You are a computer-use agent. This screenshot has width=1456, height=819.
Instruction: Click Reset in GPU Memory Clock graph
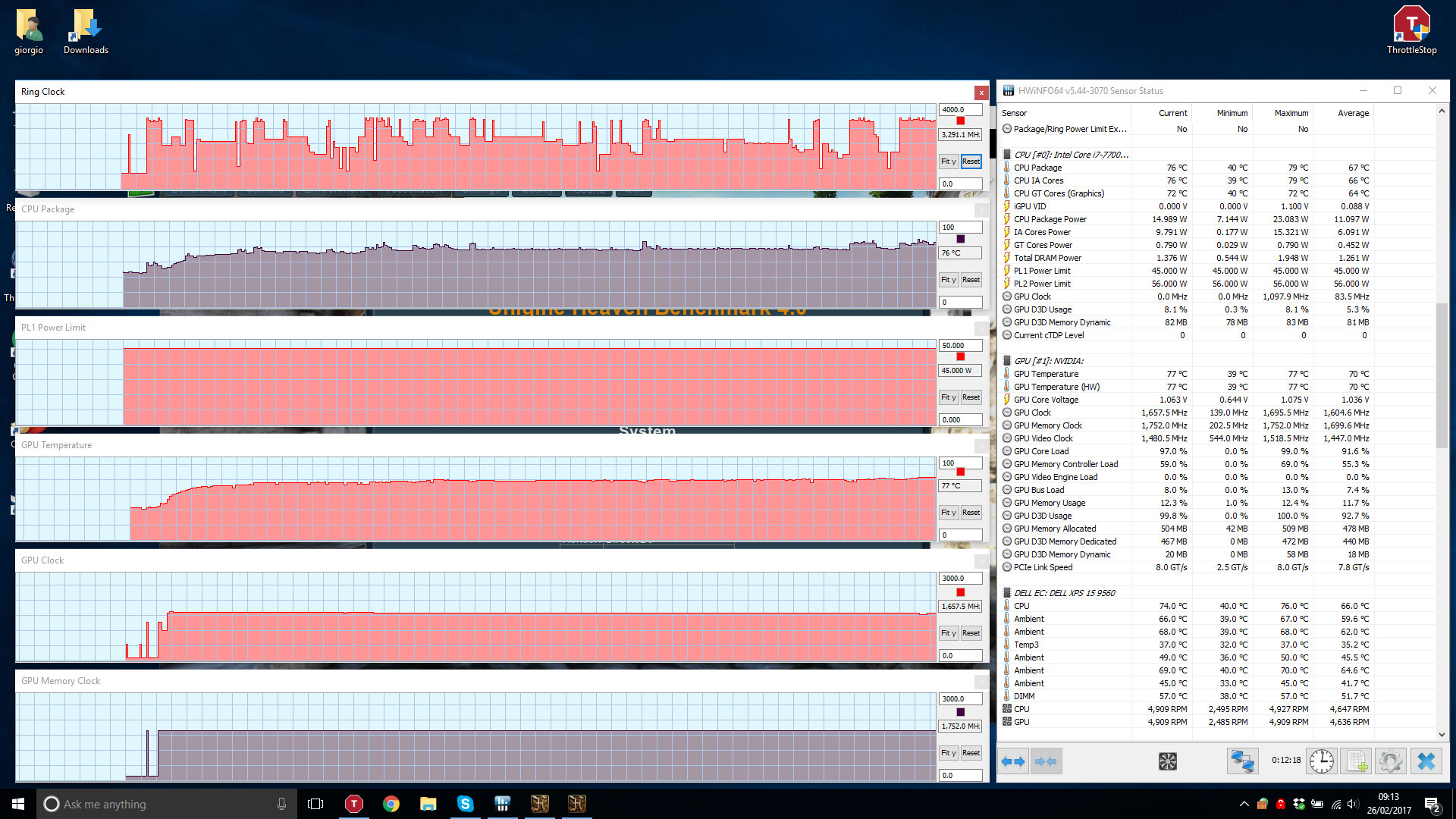point(971,753)
